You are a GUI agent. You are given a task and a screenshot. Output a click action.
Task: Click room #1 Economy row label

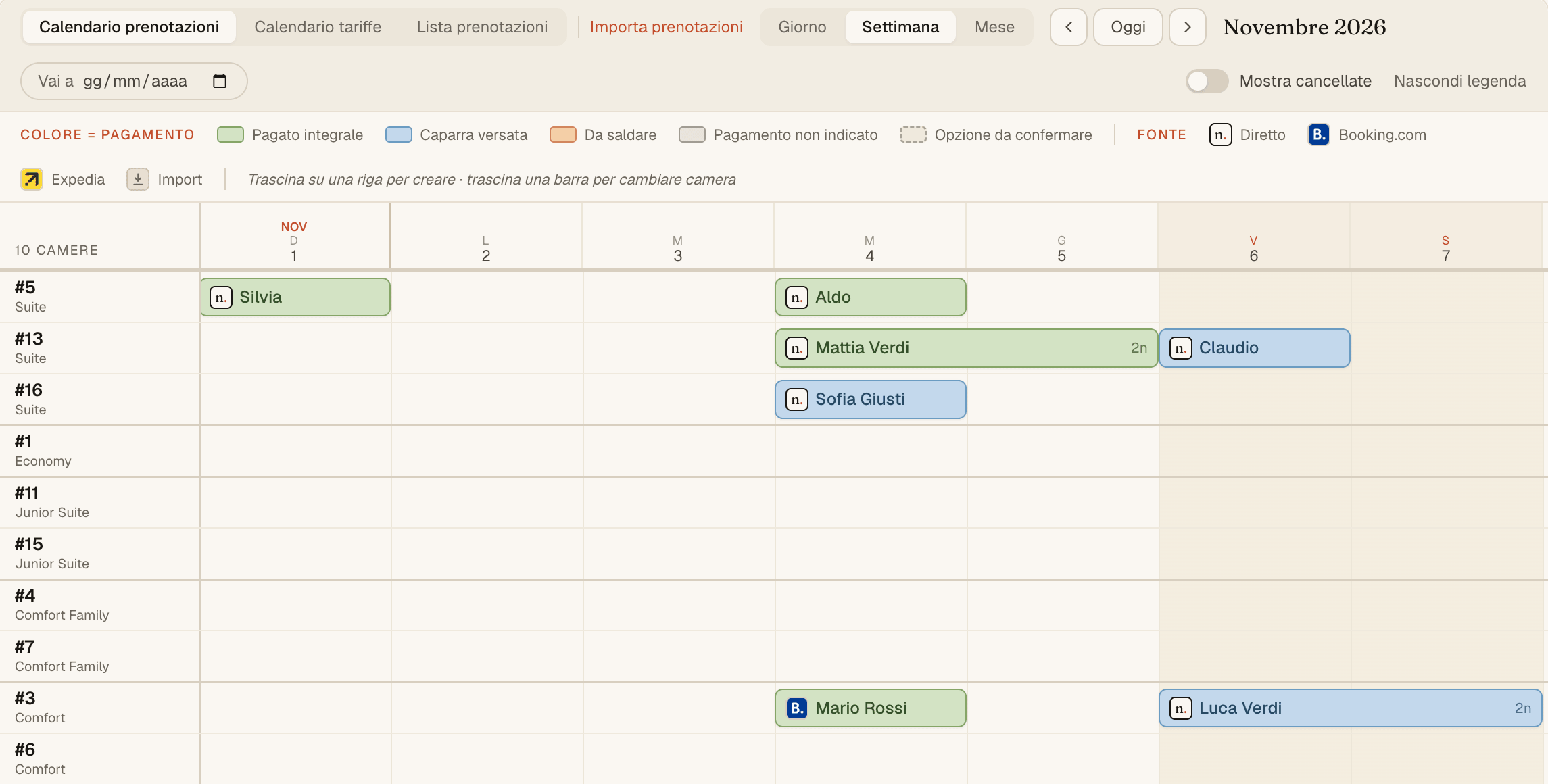coord(100,451)
